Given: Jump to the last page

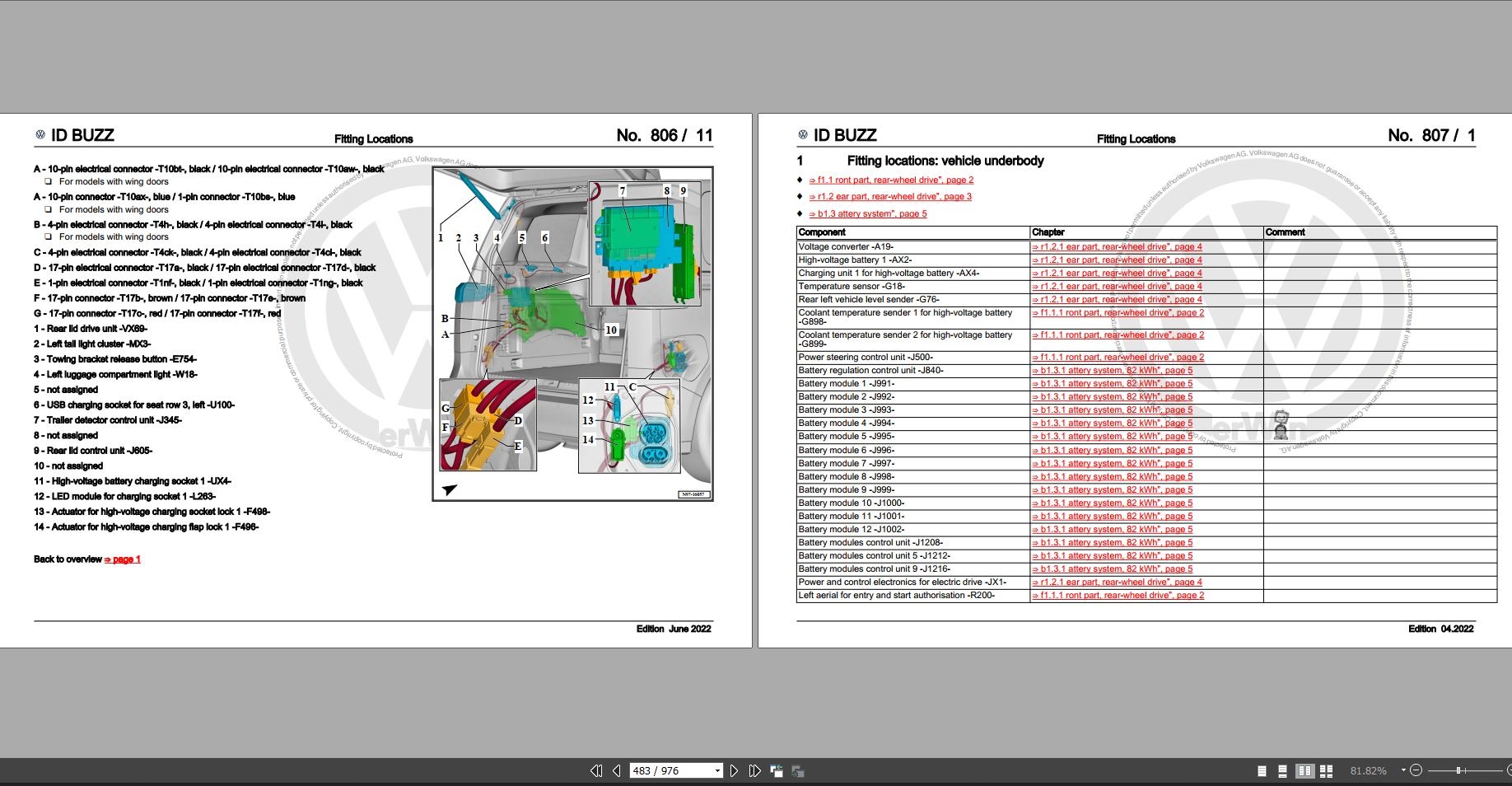Looking at the screenshot, I should coord(754,770).
